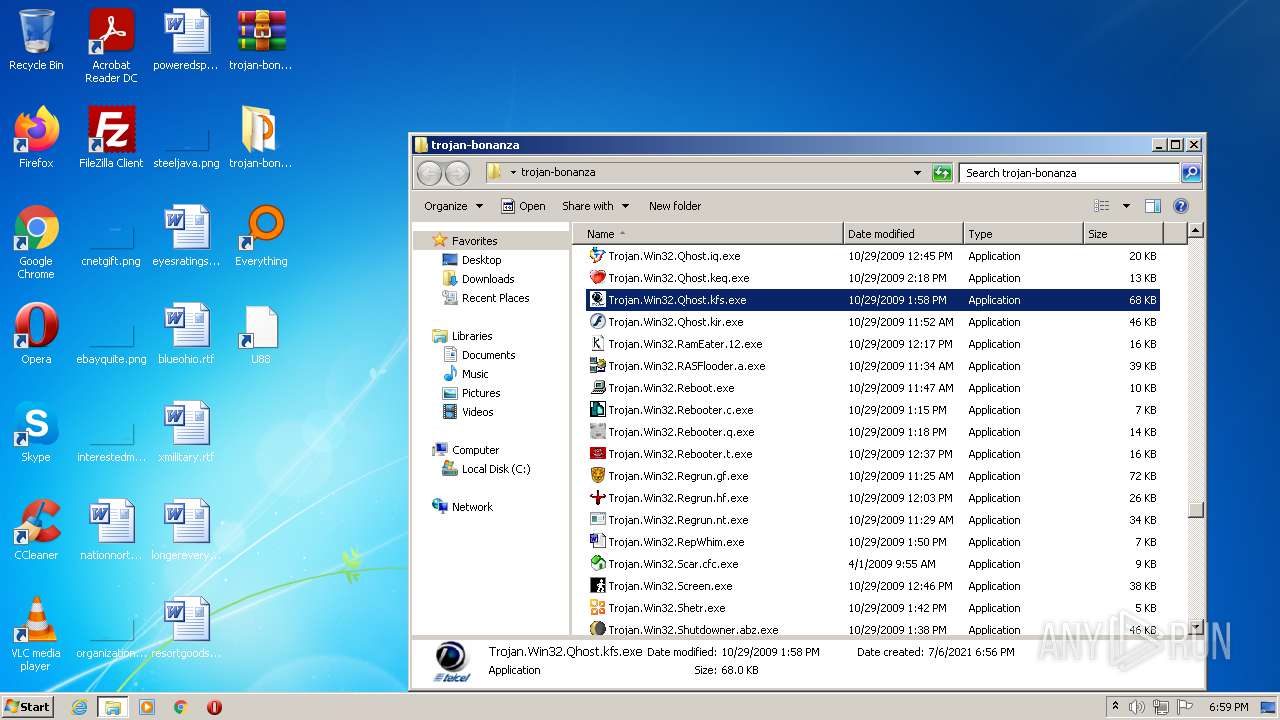Launch Opera browser shortcut
1280x720 pixels.
click(36, 334)
